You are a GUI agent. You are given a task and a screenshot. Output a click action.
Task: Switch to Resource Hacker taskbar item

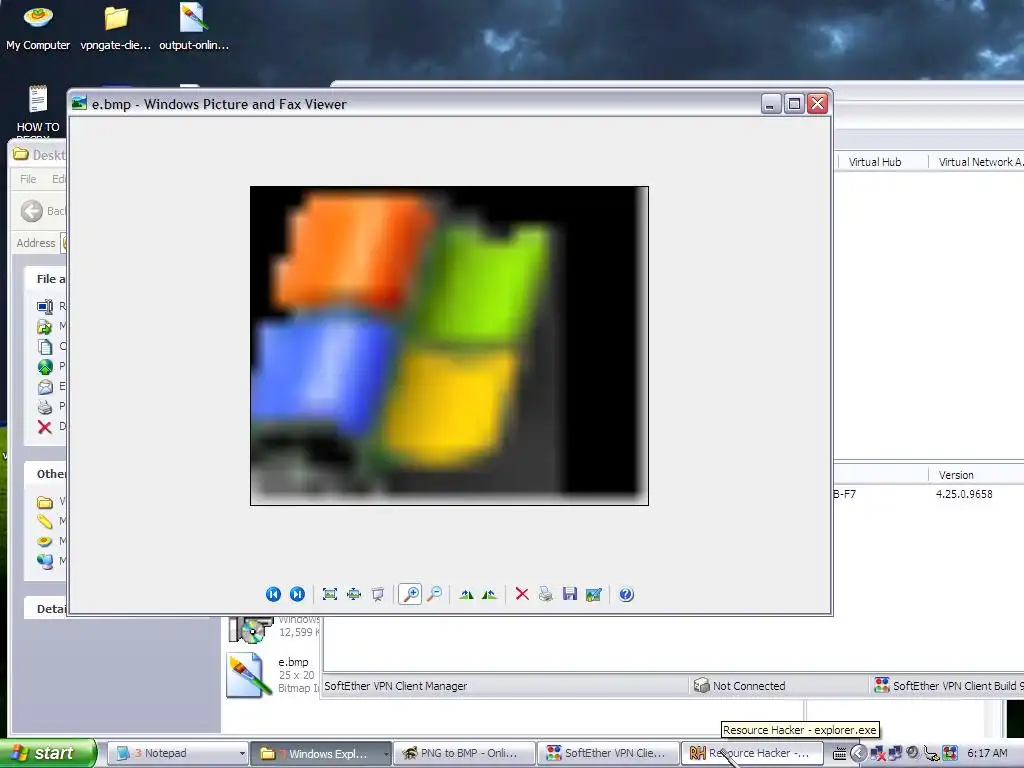pyautogui.click(x=751, y=753)
